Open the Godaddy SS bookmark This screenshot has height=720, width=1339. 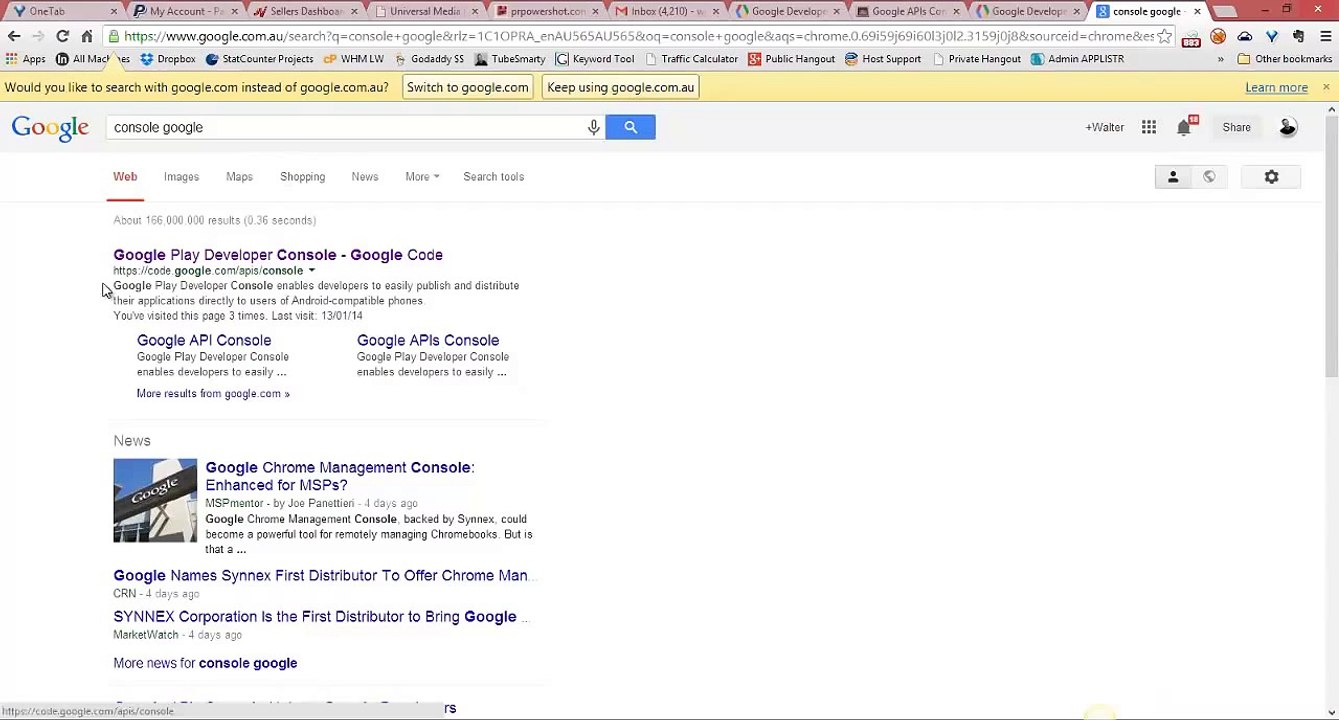click(x=429, y=59)
